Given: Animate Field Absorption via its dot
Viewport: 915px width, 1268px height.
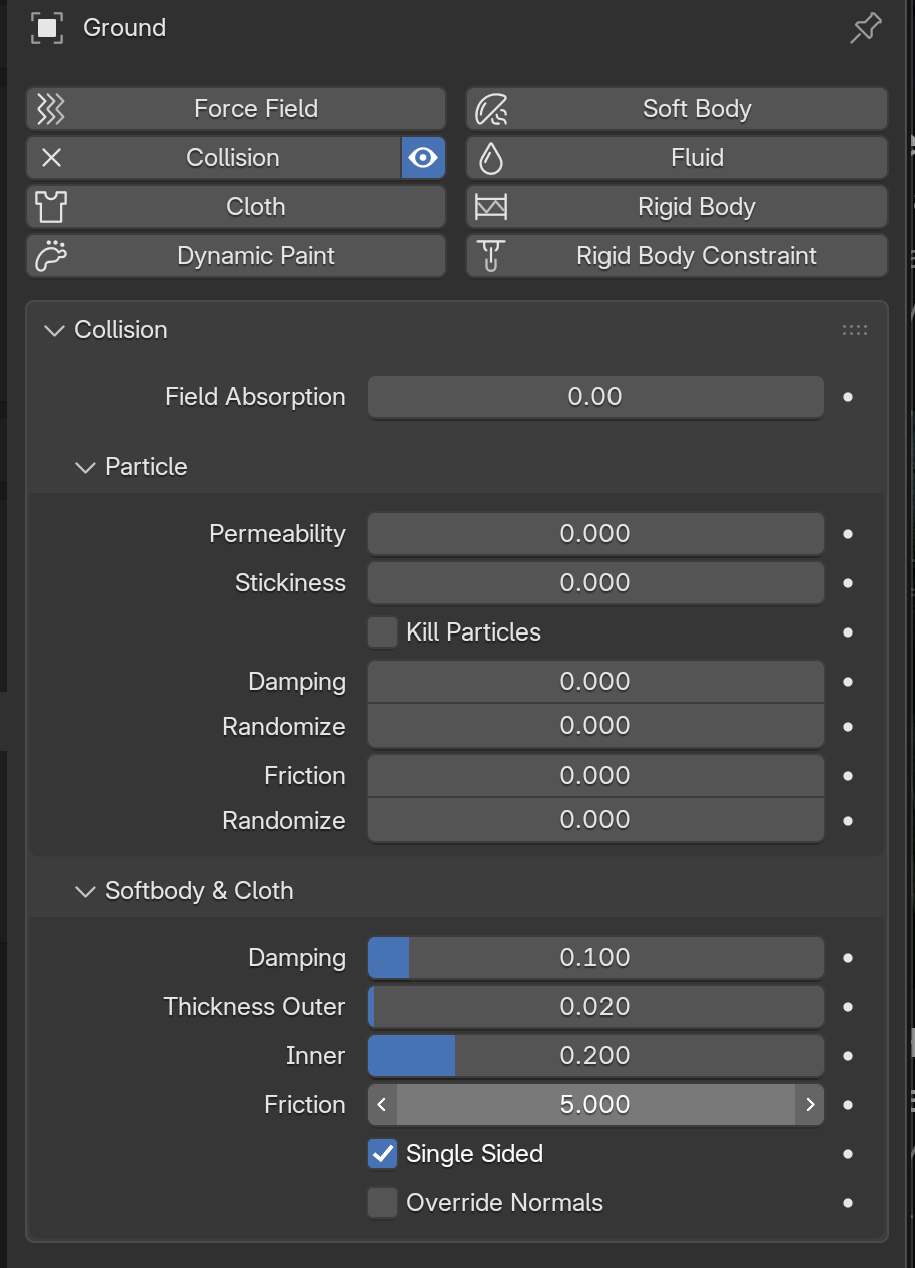Looking at the screenshot, I should [848, 397].
